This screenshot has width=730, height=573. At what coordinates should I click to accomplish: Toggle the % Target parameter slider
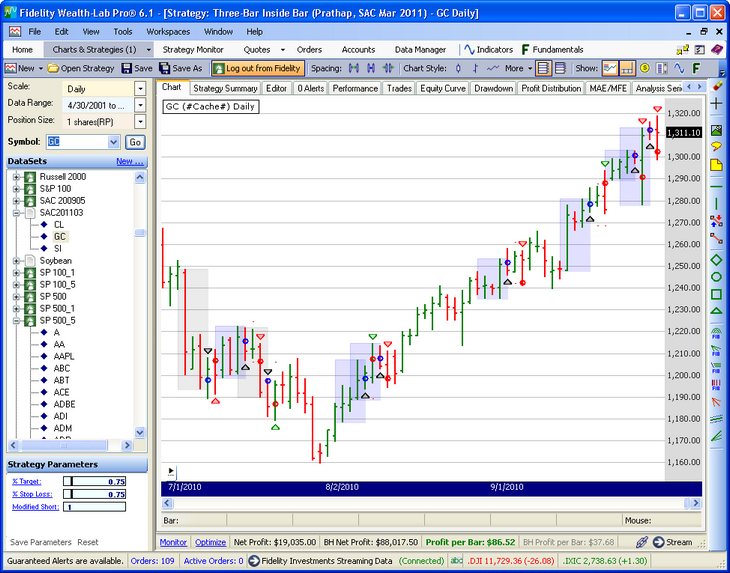[95, 481]
